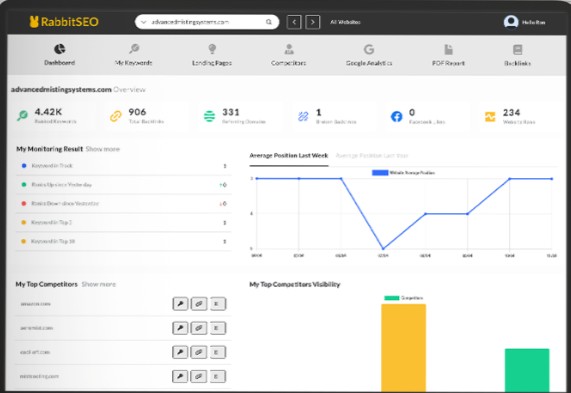Select Average Position Last Week tab
The width and height of the screenshot is (571, 393).
[x=289, y=156]
